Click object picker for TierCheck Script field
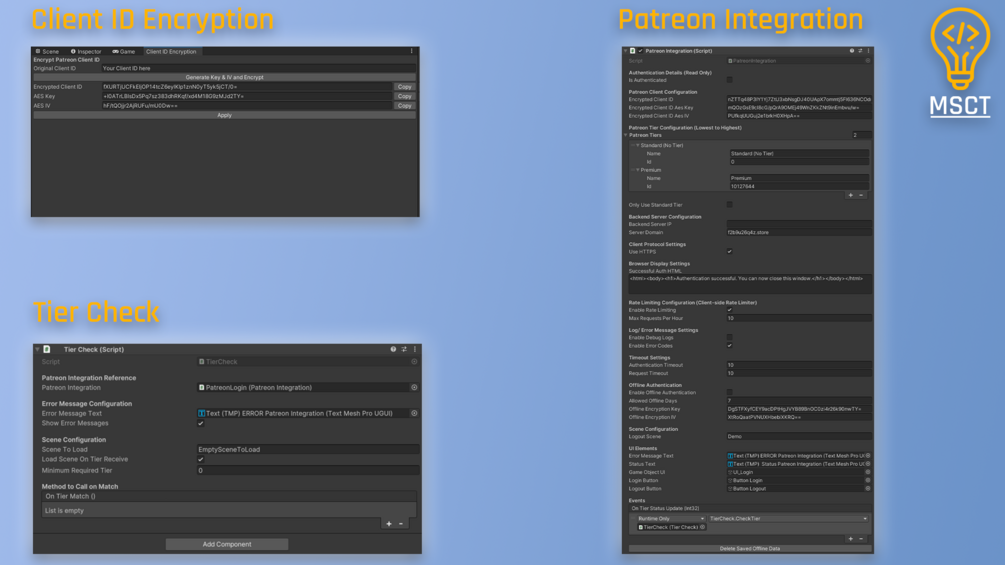The image size is (1005, 565). pos(414,362)
